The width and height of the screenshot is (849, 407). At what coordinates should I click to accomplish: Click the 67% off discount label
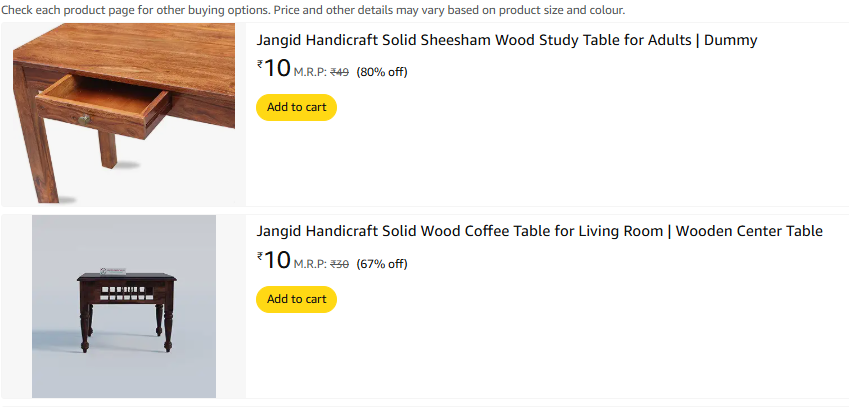tap(382, 264)
